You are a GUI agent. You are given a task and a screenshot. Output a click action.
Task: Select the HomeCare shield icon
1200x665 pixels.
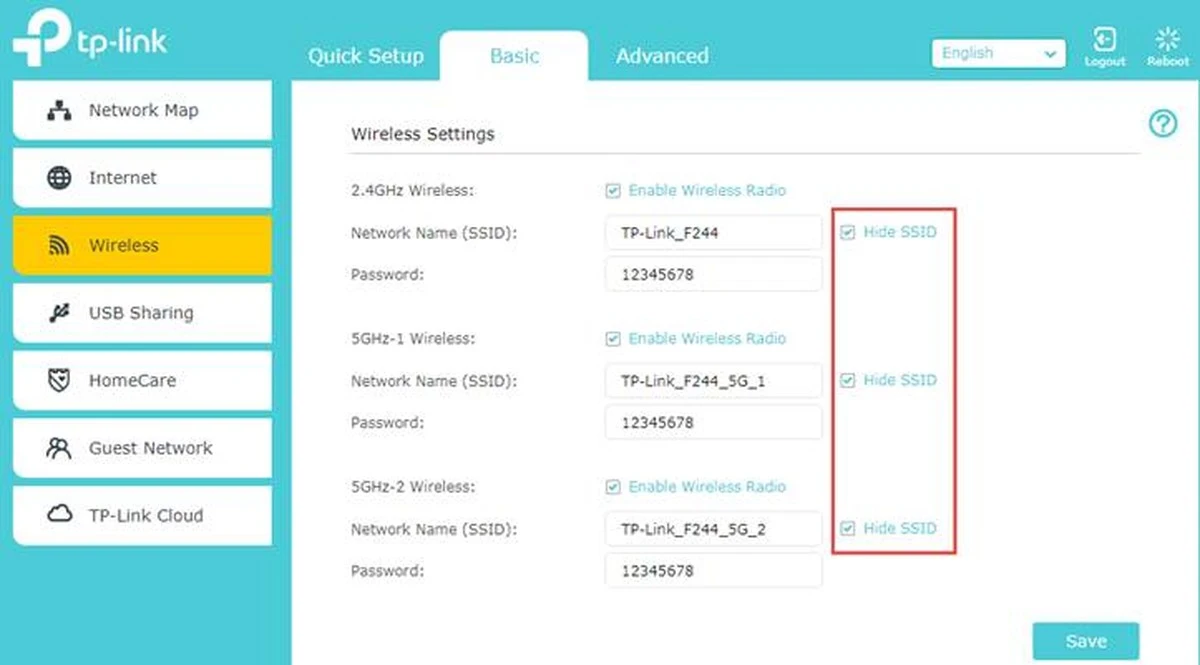coord(60,380)
